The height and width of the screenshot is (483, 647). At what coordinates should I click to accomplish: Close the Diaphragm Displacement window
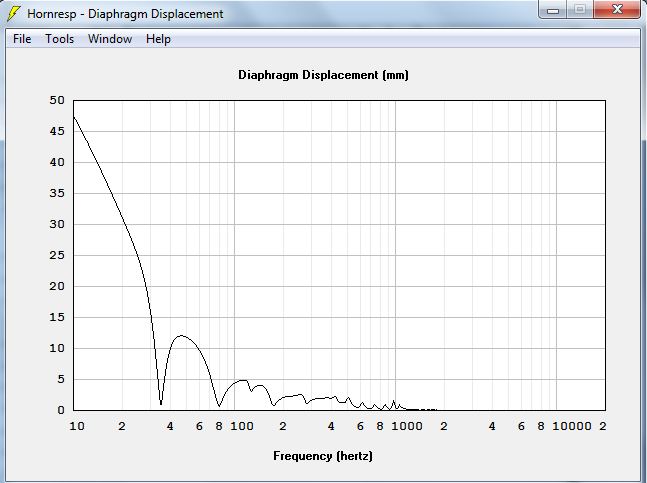[617, 10]
